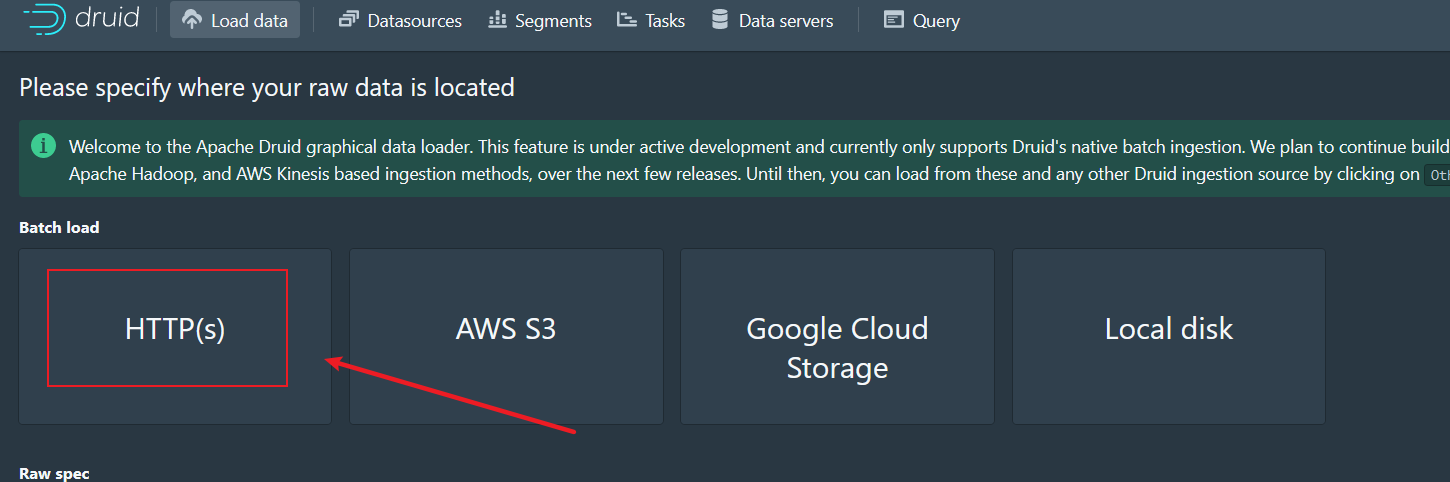Screen dimensions: 1450x482
Task: Click the "Batch load" section heading
Action: coord(59,228)
